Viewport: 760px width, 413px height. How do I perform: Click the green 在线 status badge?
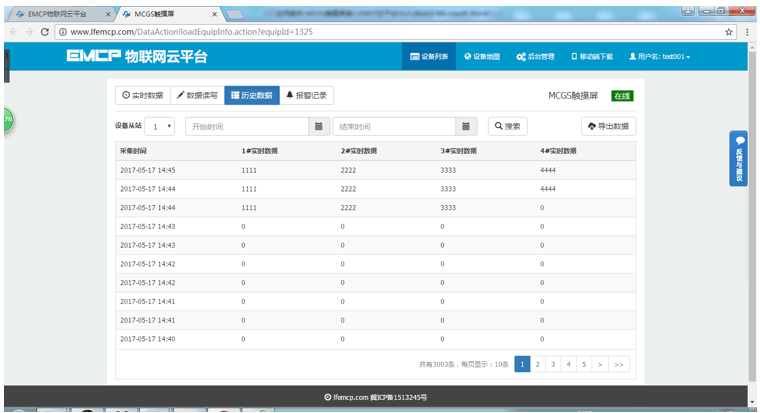(x=622, y=96)
